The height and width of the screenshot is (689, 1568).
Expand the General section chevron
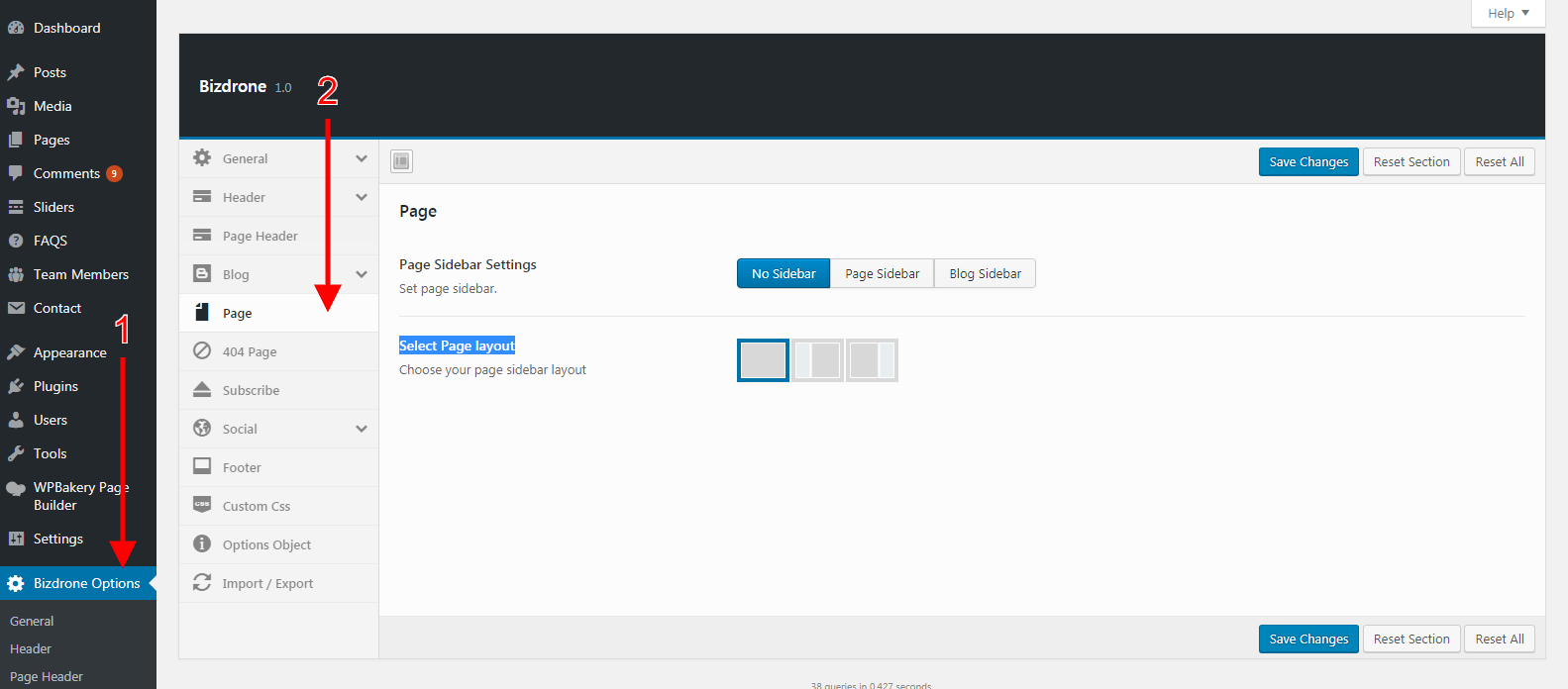362,158
